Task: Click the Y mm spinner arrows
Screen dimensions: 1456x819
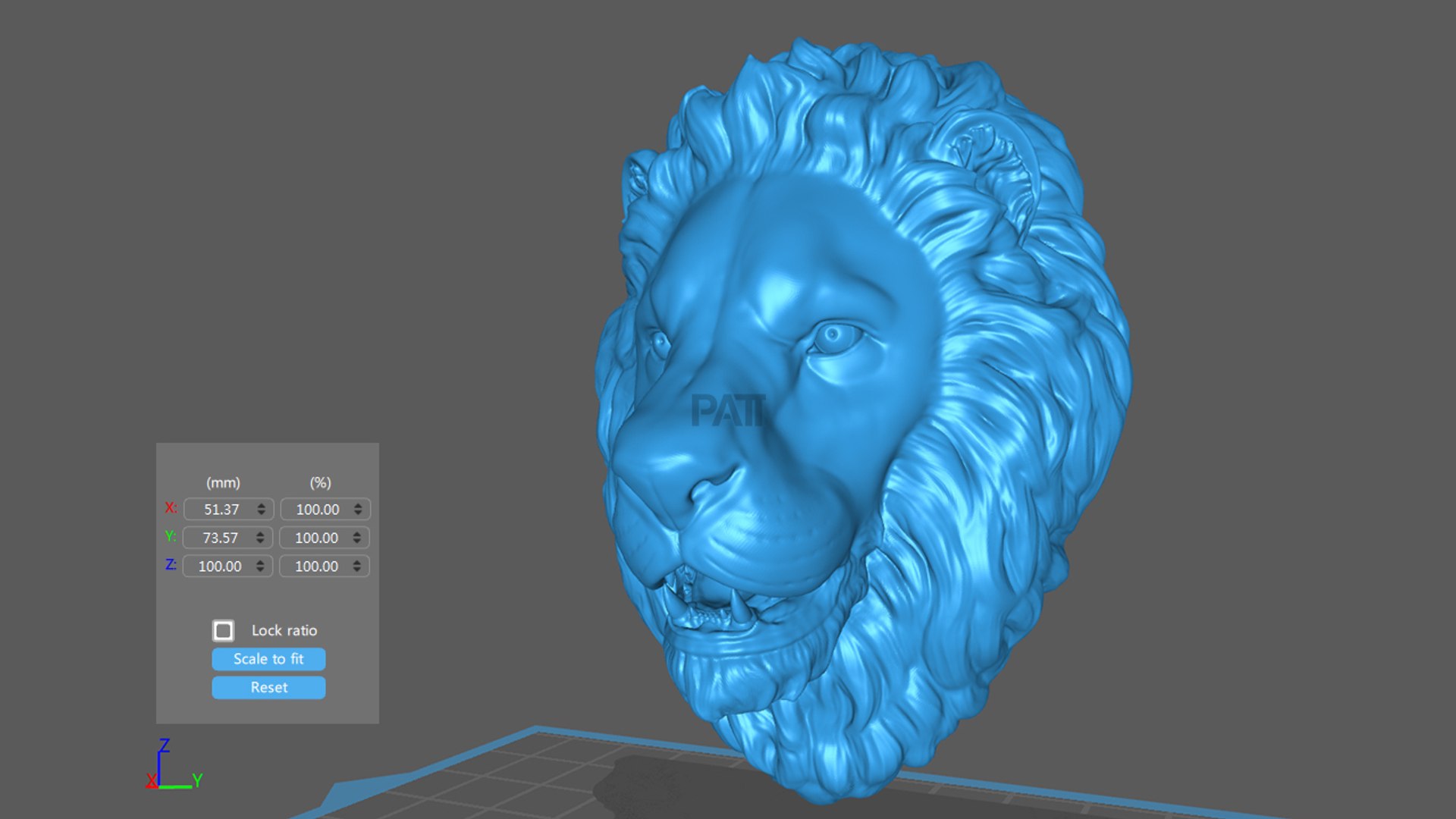Action: [x=260, y=538]
